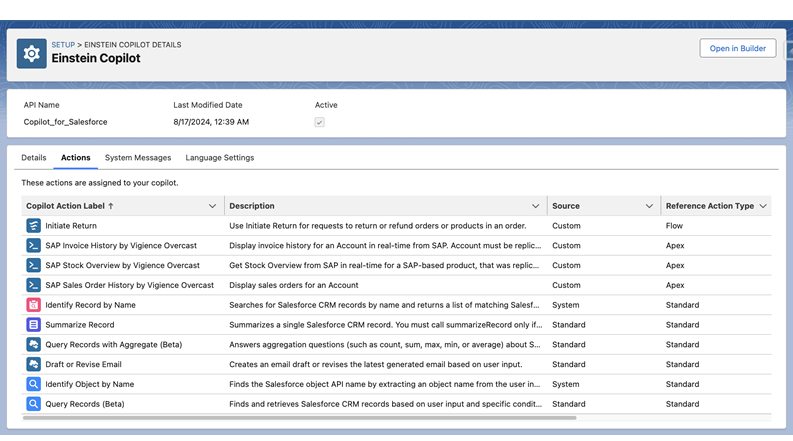Follow the SETUP breadcrumb link

point(63,45)
